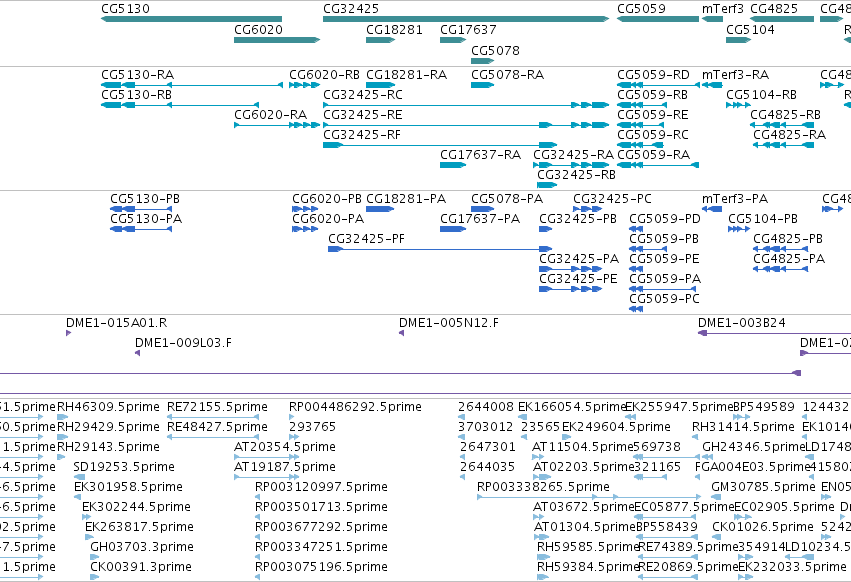851x582 pixels.
Task: Click the mTerf3 gene label
Action: (723, 9)
